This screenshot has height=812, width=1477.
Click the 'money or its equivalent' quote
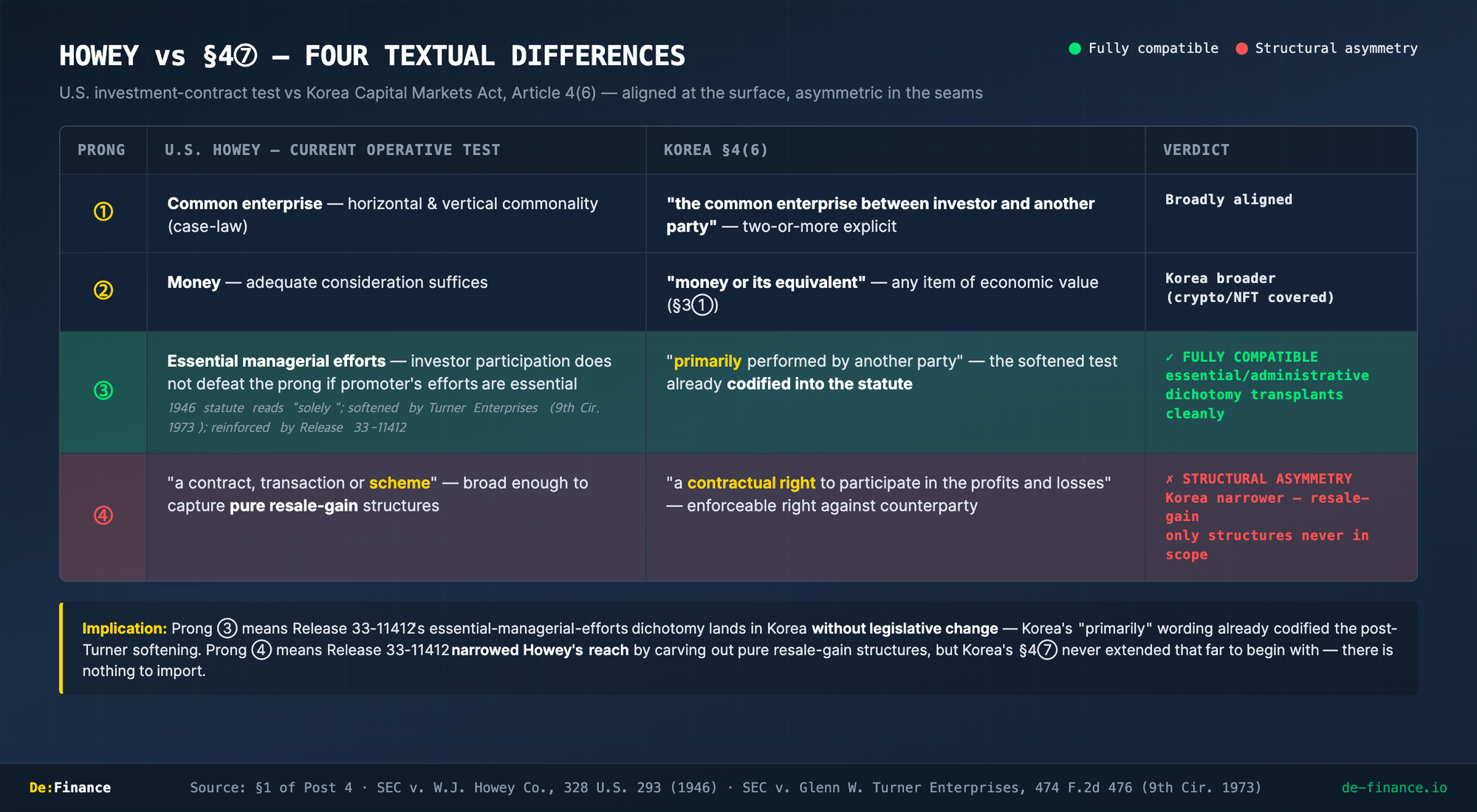pyautogui.click(x=766, y=283)
